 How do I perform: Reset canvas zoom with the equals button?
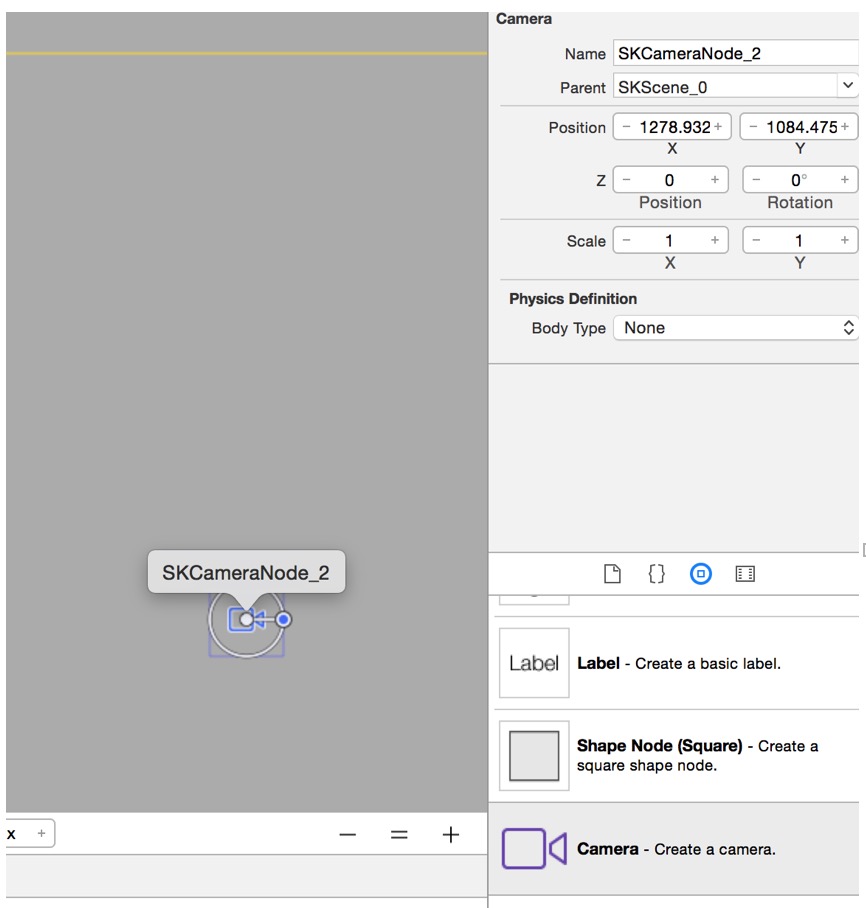pos(398,833)
